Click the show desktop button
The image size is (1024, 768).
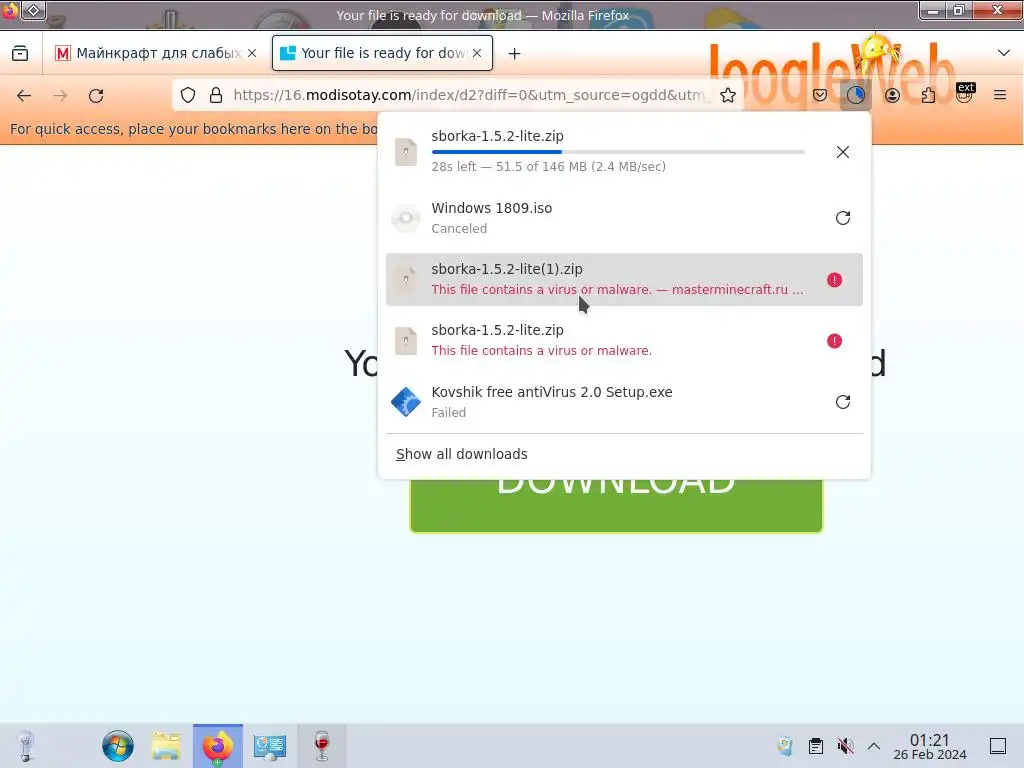998,746
